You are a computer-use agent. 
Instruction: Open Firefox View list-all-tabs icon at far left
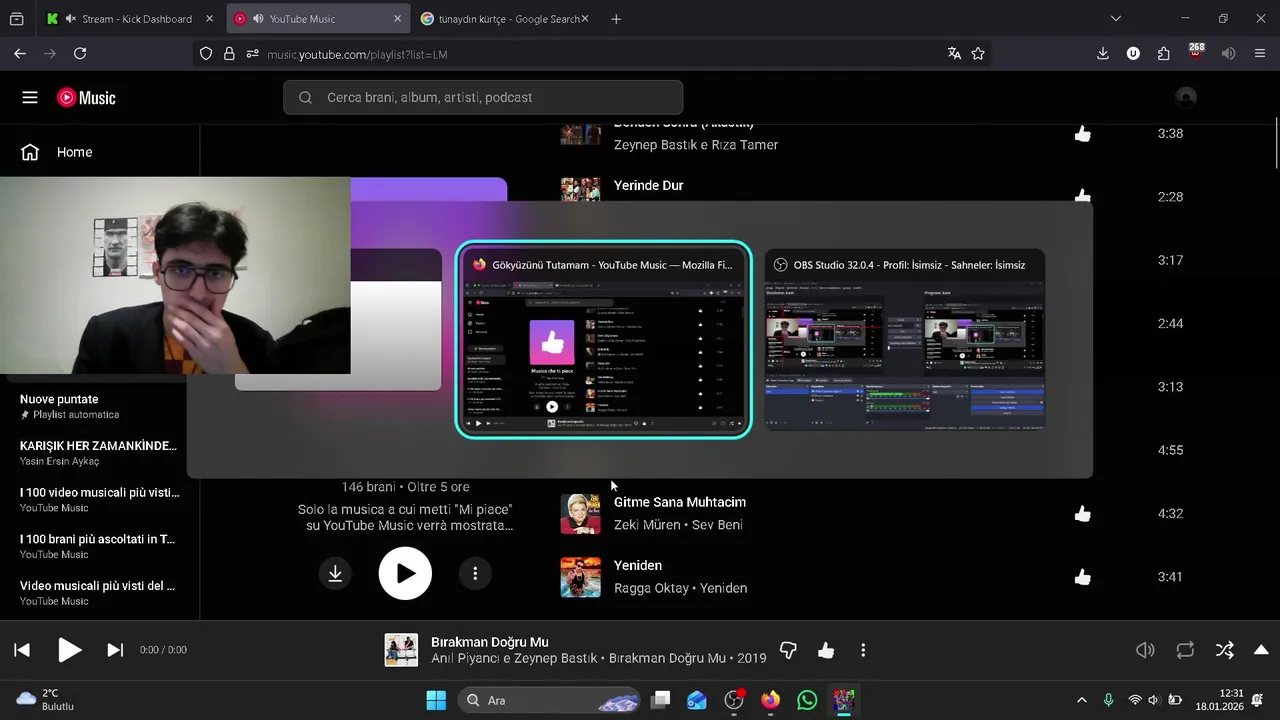tap(17, 19)
